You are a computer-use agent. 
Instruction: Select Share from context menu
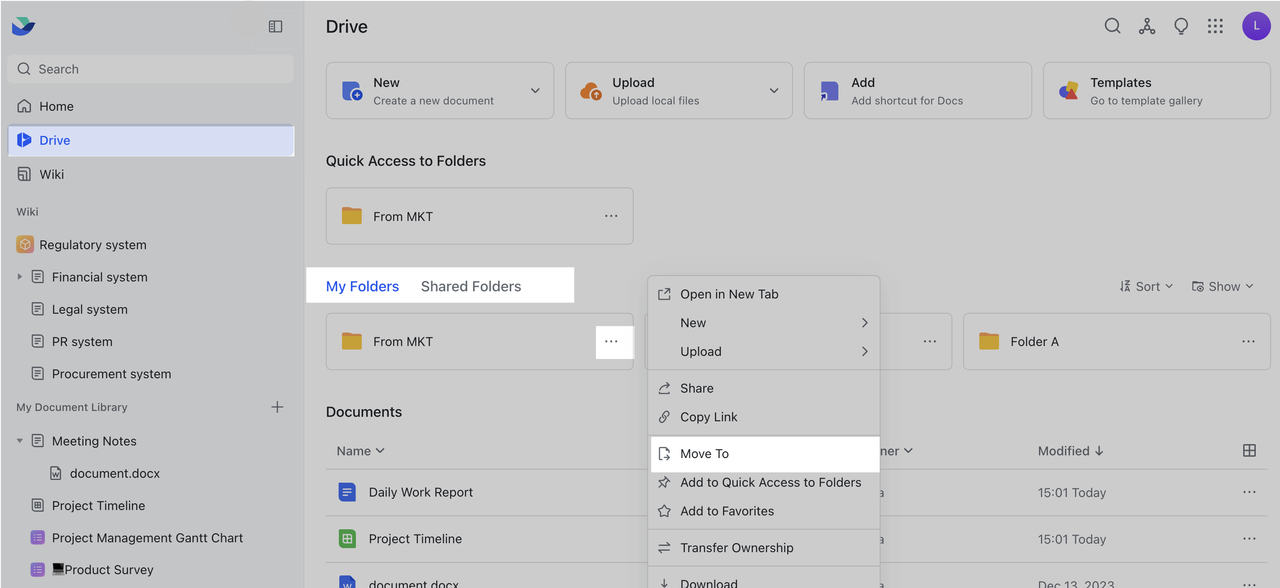pyautogui.click(x=764, y=388)
